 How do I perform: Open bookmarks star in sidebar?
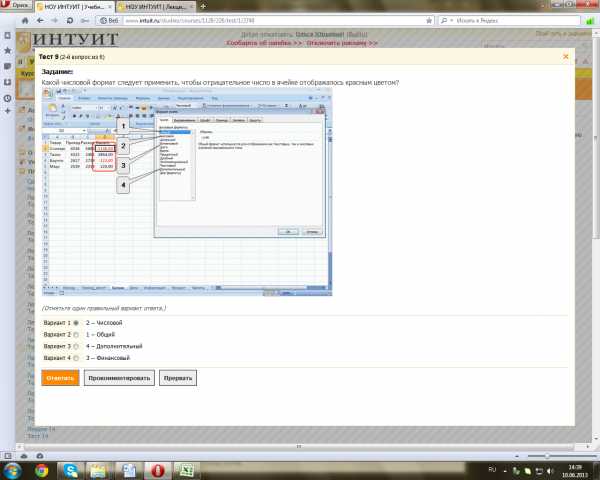(x=7, y=51)
